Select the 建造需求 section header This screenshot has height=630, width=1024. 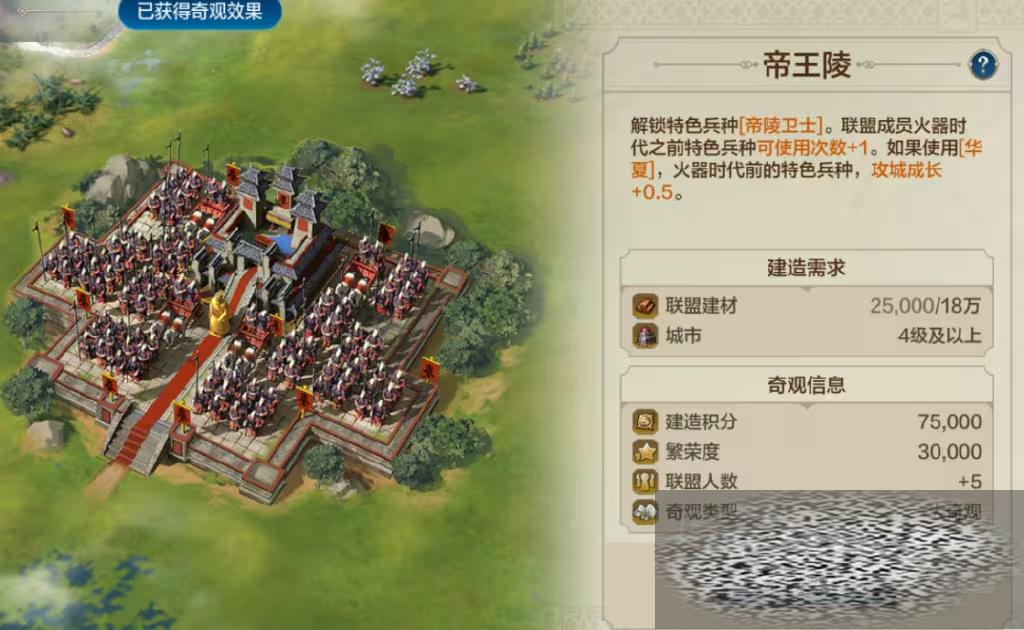point(806,268)
